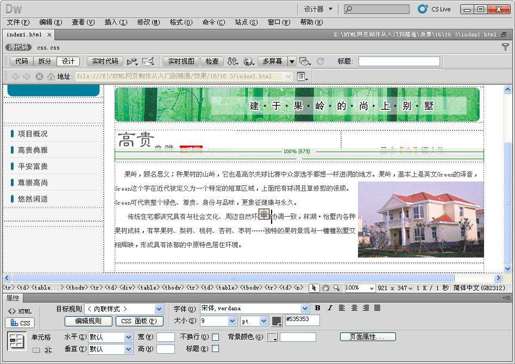This screenshot has width=515, height=364.
Task: Justify text in Properties panel
Action: 377,308
